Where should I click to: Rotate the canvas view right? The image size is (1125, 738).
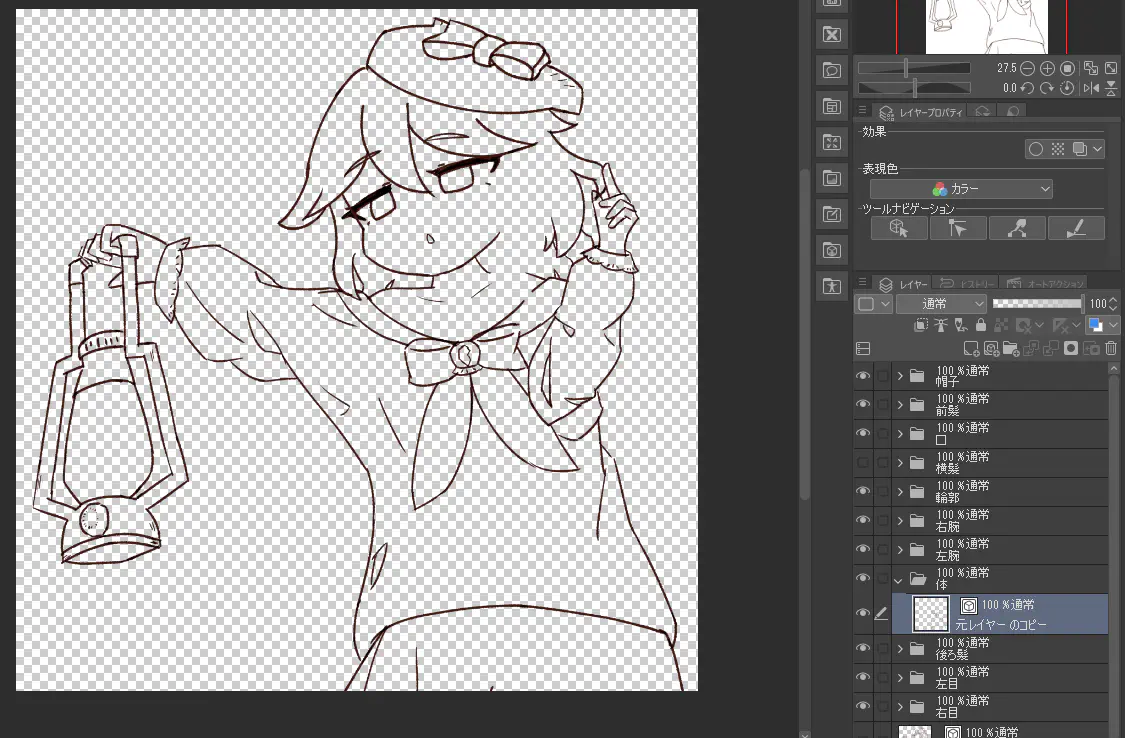click(x=1048, y=88)
